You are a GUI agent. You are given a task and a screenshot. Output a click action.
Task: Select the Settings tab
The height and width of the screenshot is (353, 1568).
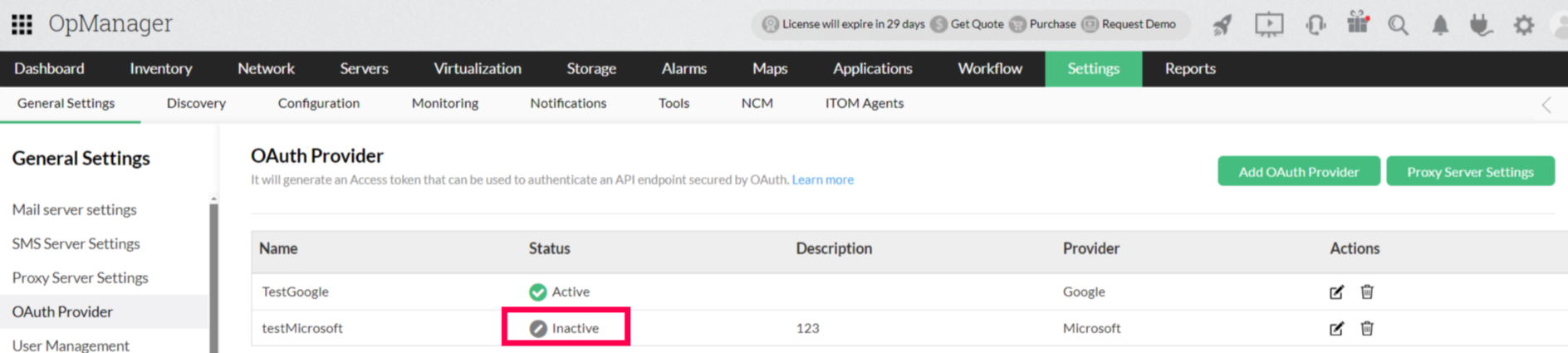[x=1094, y=69]
